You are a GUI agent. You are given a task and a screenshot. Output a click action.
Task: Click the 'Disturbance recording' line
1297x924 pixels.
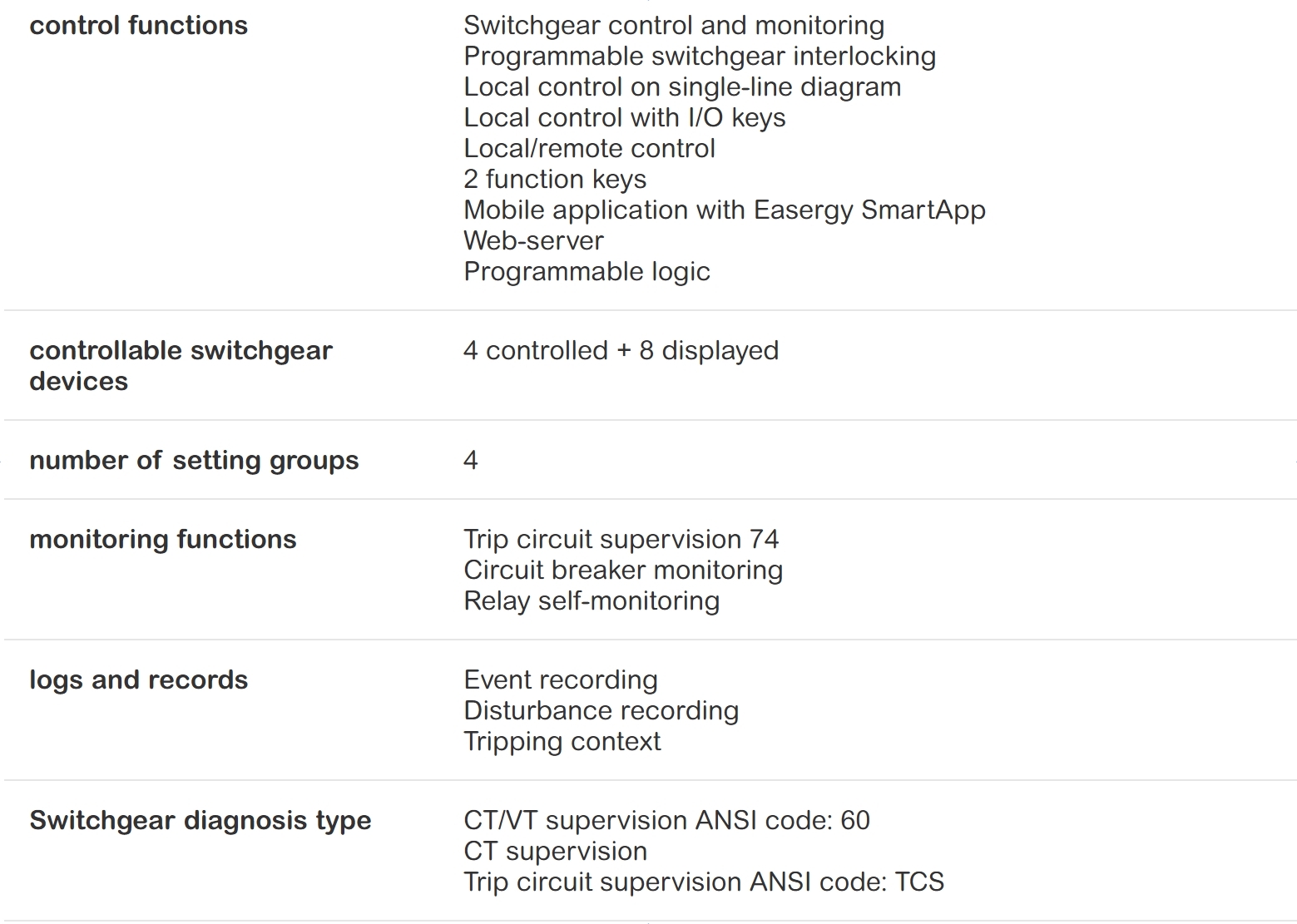(x=601, y=711)
